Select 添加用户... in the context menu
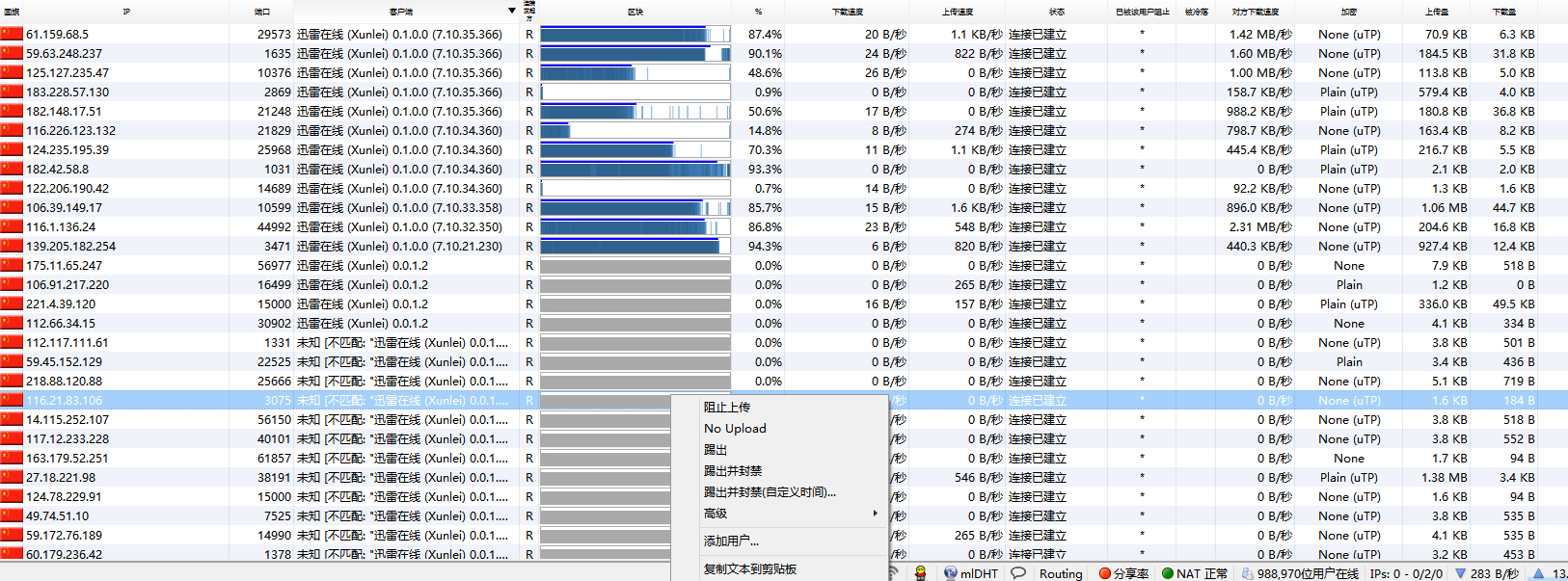 coord(731,541)
